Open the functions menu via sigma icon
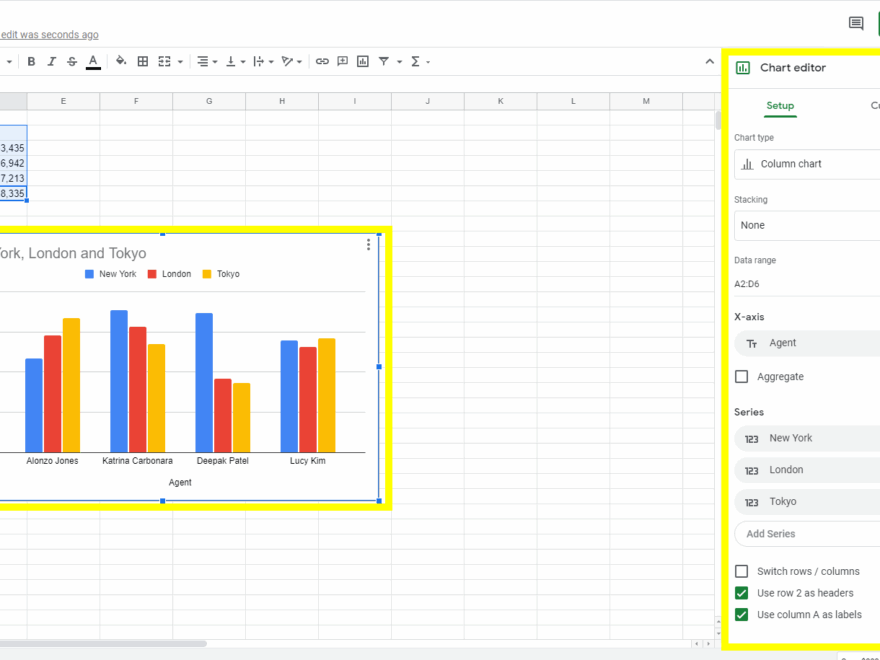The height and width of the screenshot is (660, 880). [x=415, y=61]
